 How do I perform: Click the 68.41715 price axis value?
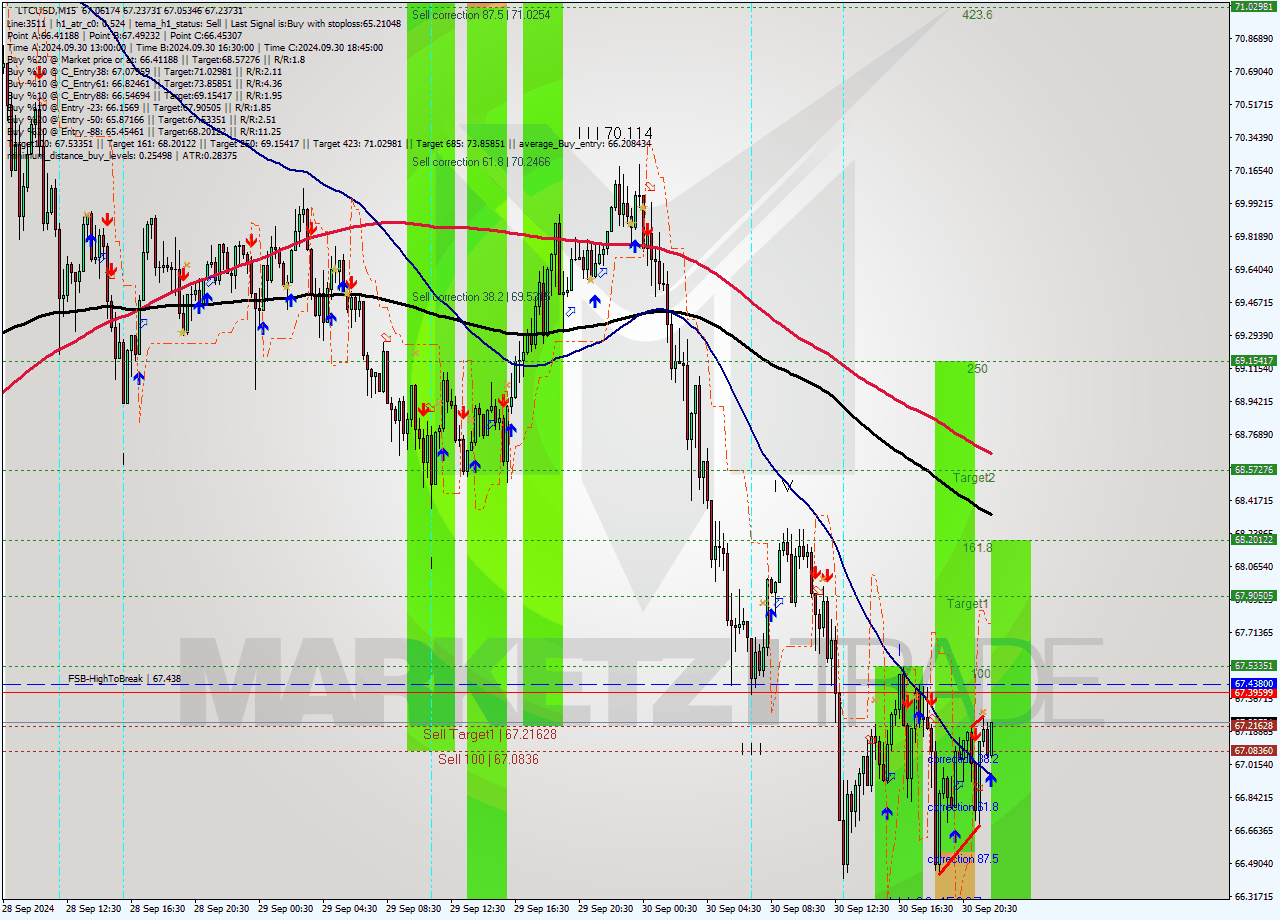tap(1253, 500)
